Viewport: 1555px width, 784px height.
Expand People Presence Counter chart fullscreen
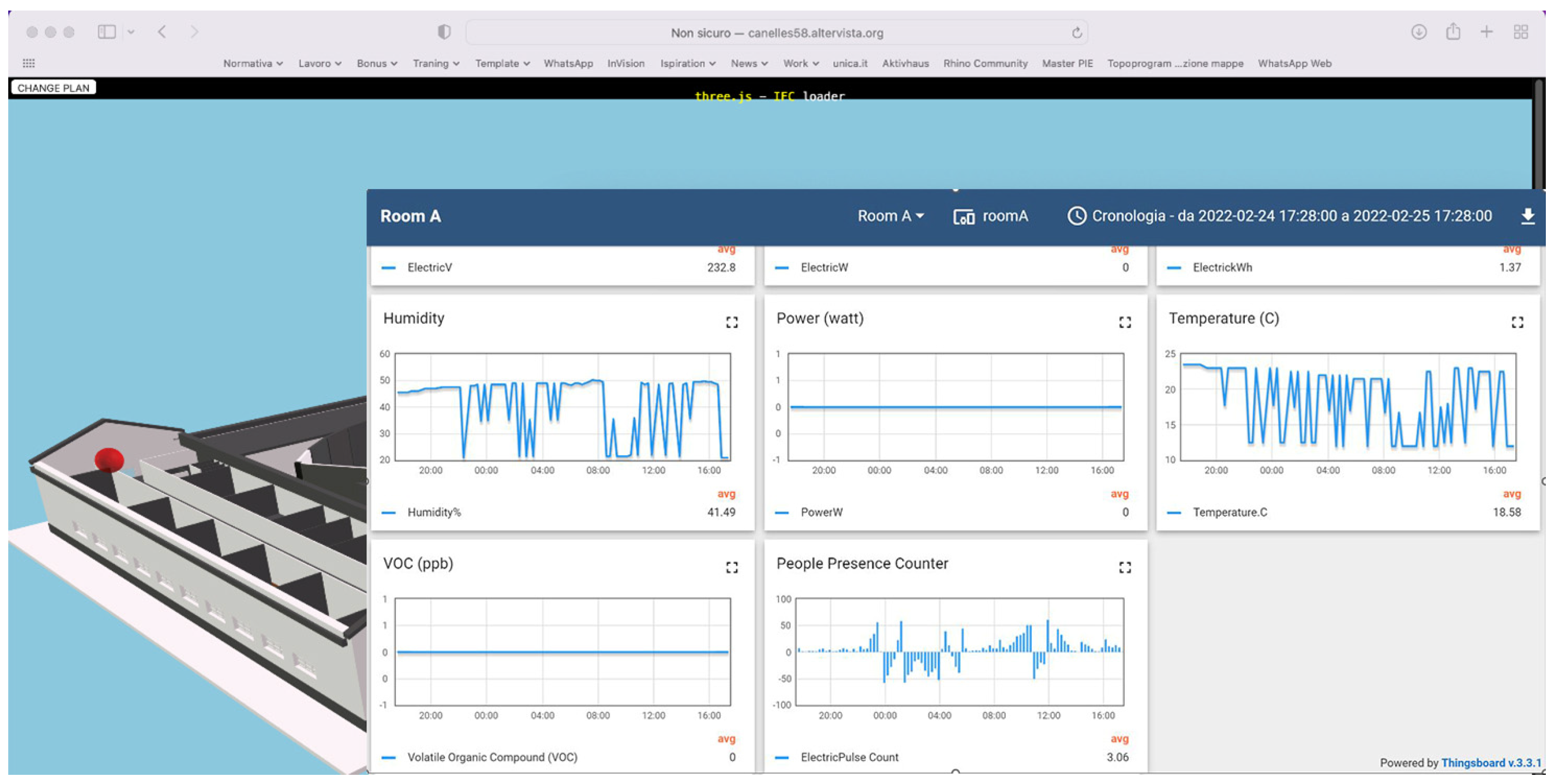(1125, 567)
